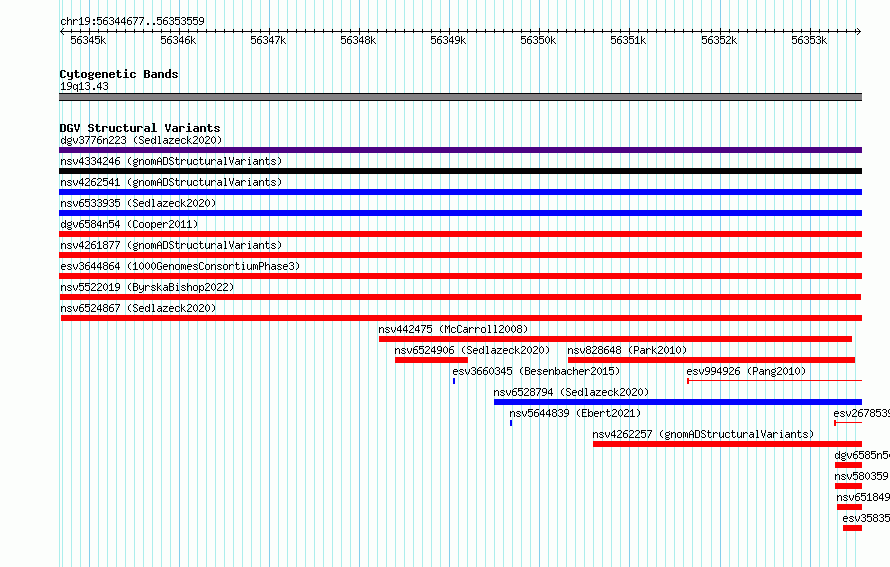Click the nsv828648 (Park2010) label

[x=627, y=350]
